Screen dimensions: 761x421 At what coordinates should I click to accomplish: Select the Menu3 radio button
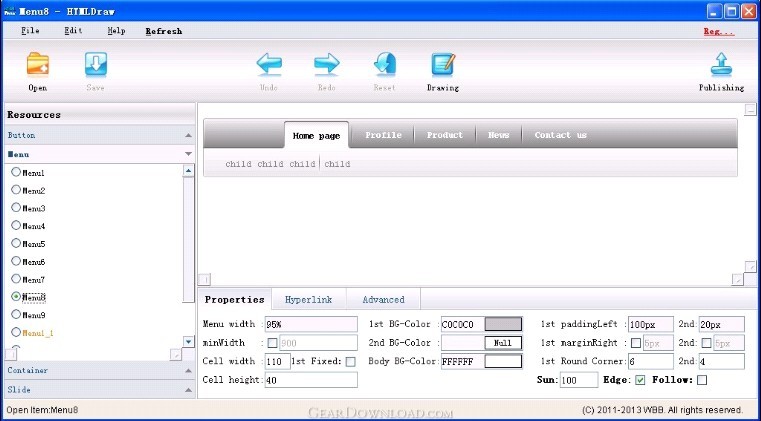pos(16,208)
